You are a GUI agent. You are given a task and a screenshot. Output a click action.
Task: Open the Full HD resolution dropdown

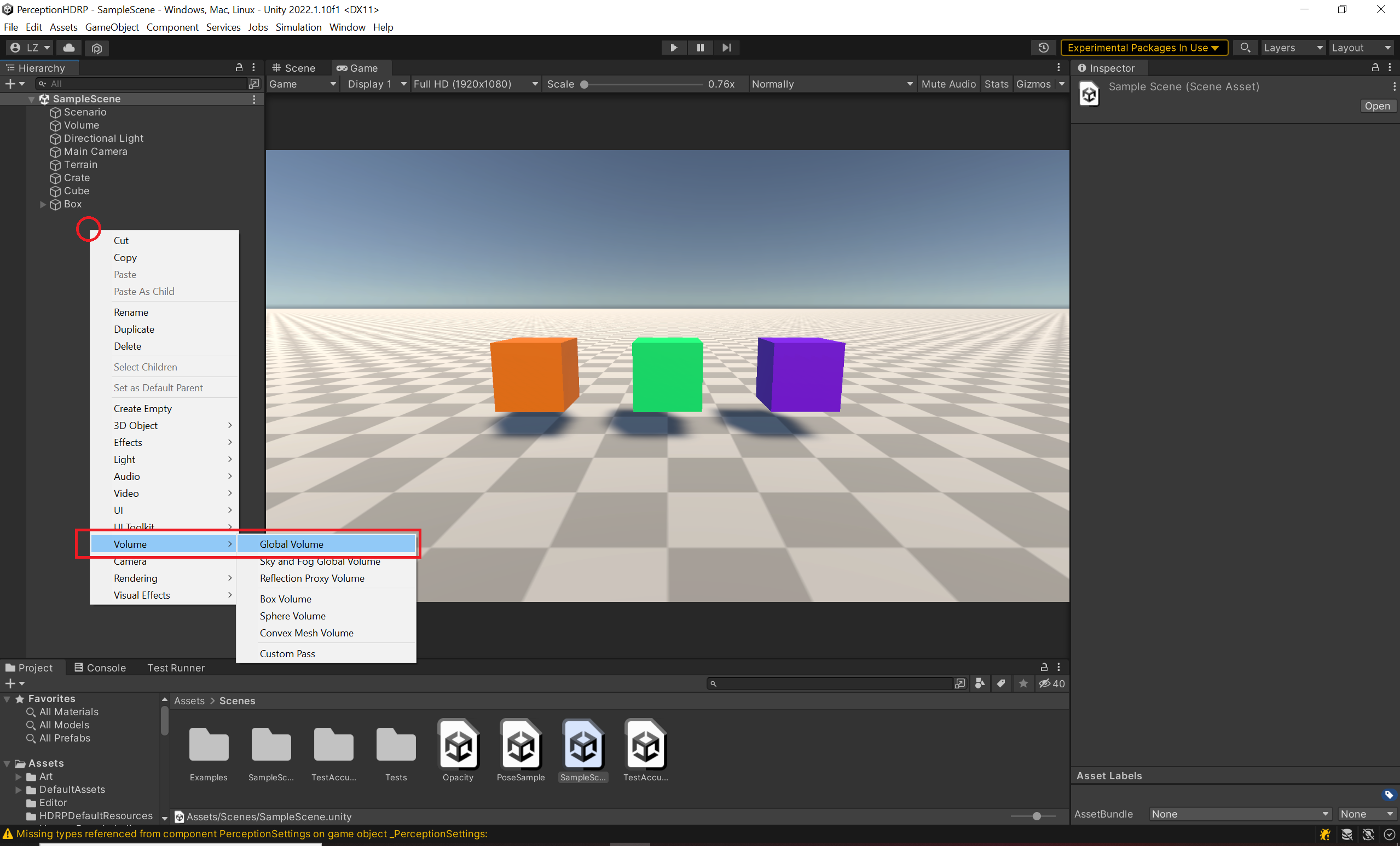[x=475, y=84]
